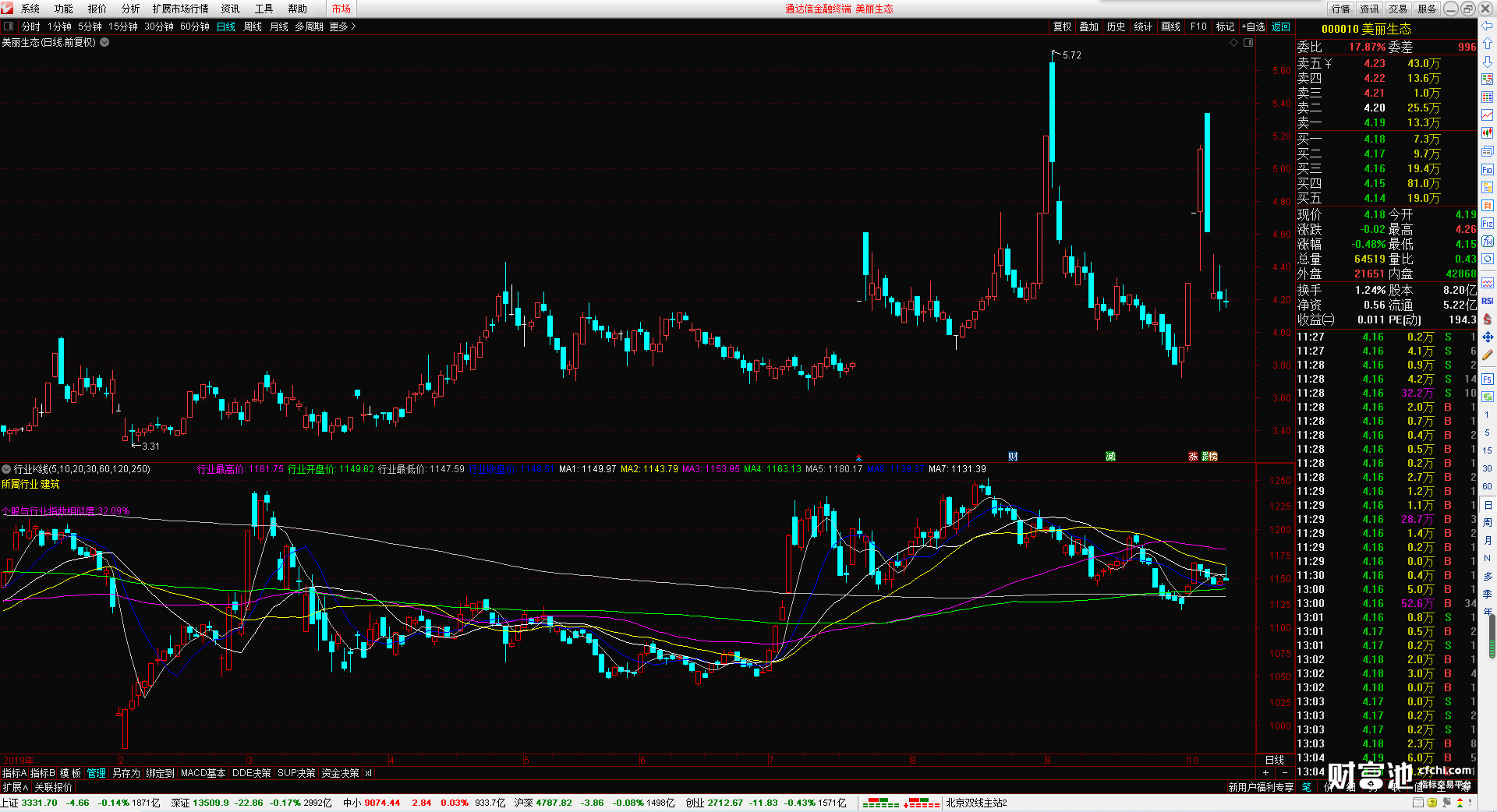Viewport: 1497px width, 812px height.
Task: Click the green scrollbar thumb in right sidebar
Action: [1493, 637]
